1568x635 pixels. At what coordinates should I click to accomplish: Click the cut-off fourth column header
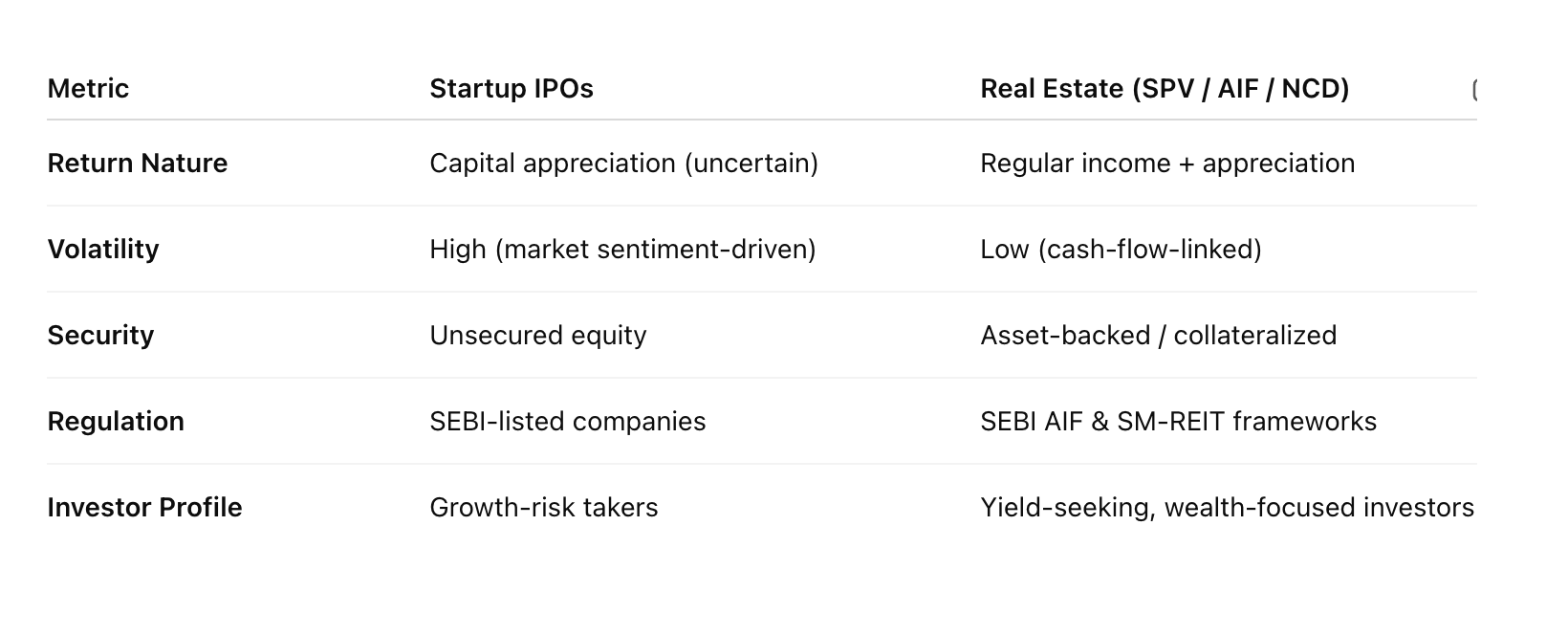click(x=1474, y=90)
